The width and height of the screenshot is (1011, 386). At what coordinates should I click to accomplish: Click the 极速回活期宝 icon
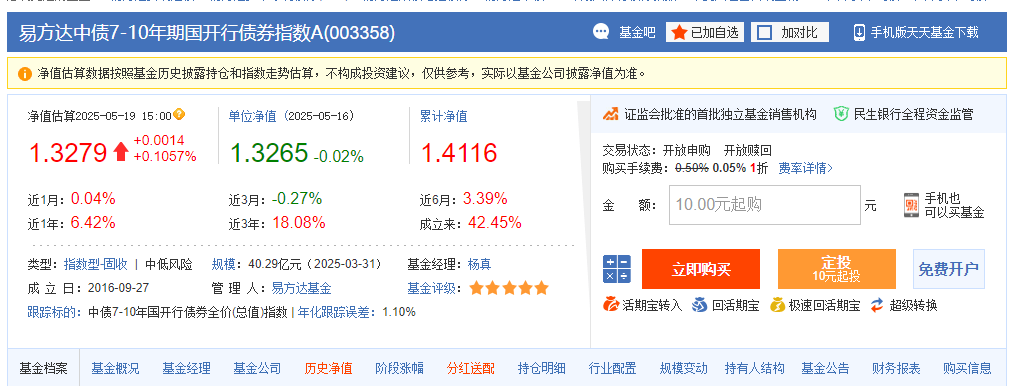pyautogui.click(x=778, y=305)
